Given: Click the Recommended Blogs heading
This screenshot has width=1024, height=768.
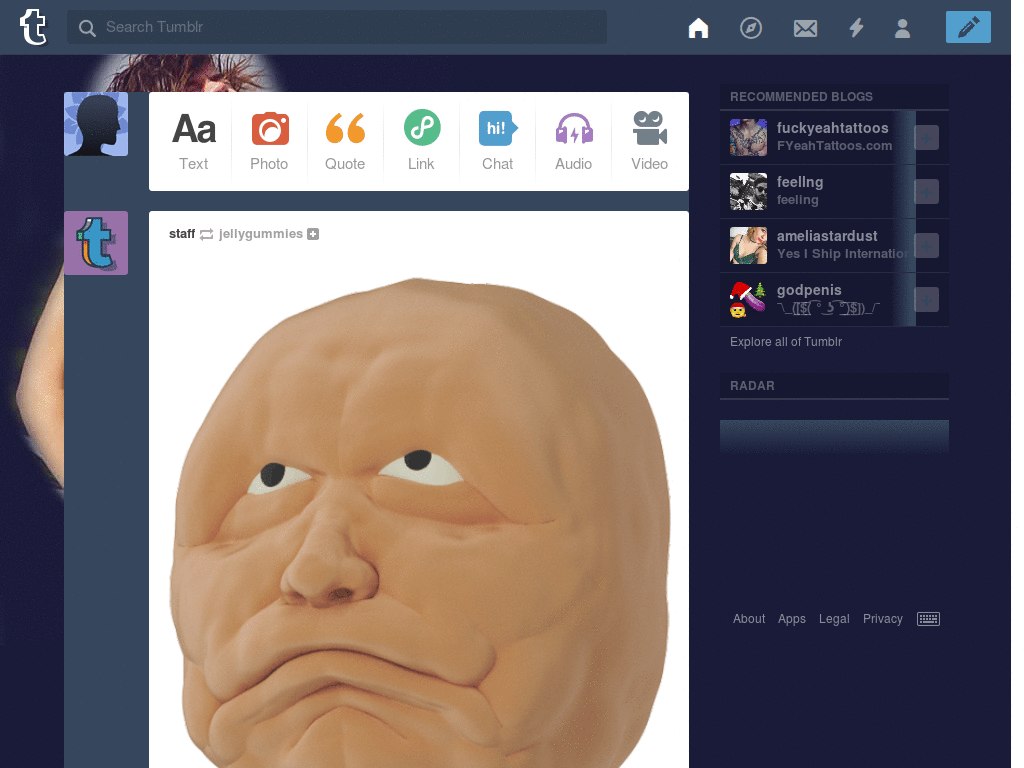Looking at the screenshot, I should coord(801,97).
